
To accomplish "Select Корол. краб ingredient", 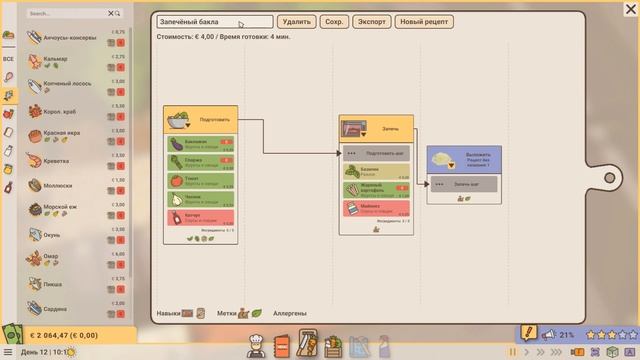I will pos(76,111).
